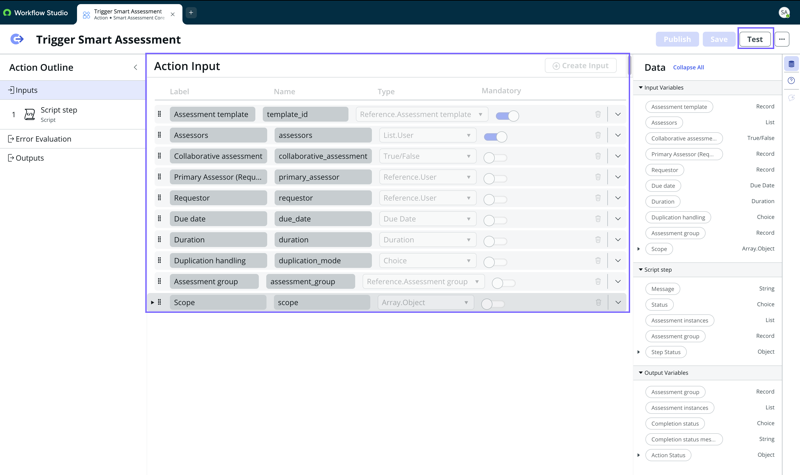Click the duplication_mode name field
The image size is (800, 475).
pyautogui.click(x=323, y=261)
